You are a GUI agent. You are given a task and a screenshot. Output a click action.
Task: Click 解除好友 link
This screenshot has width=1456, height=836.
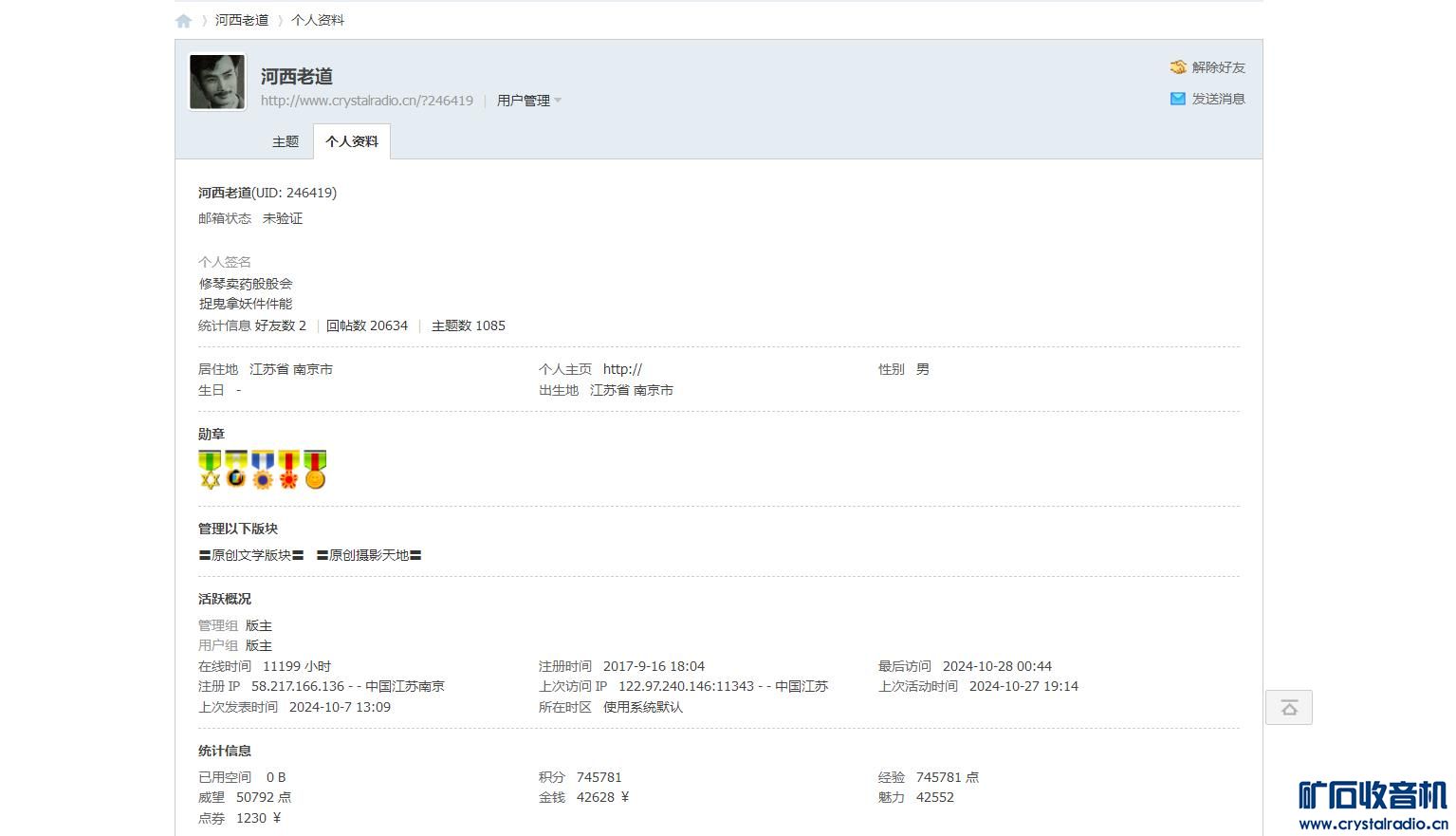tap(1219, 67)
